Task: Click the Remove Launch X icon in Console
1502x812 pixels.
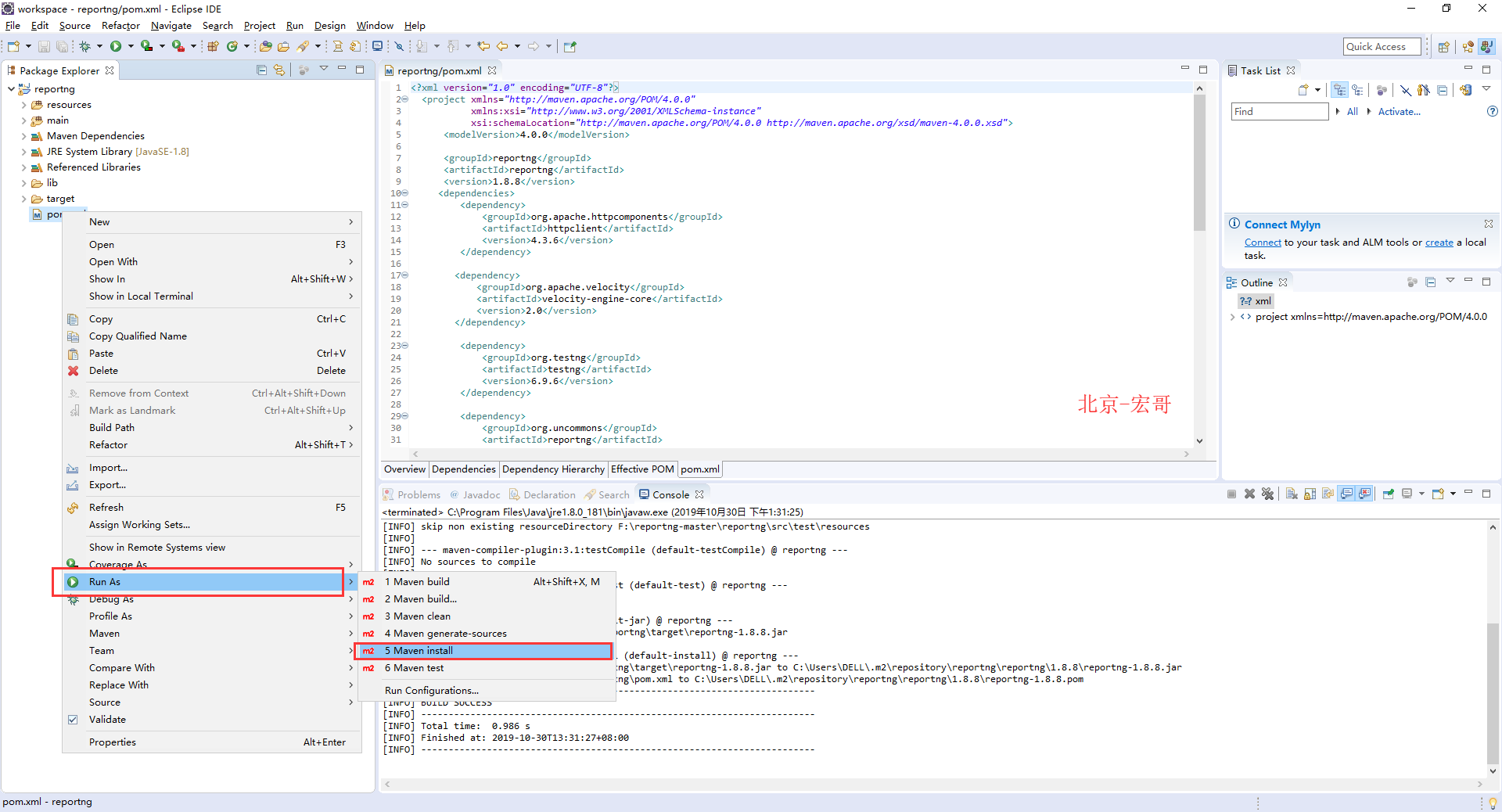Action: 1249,494
